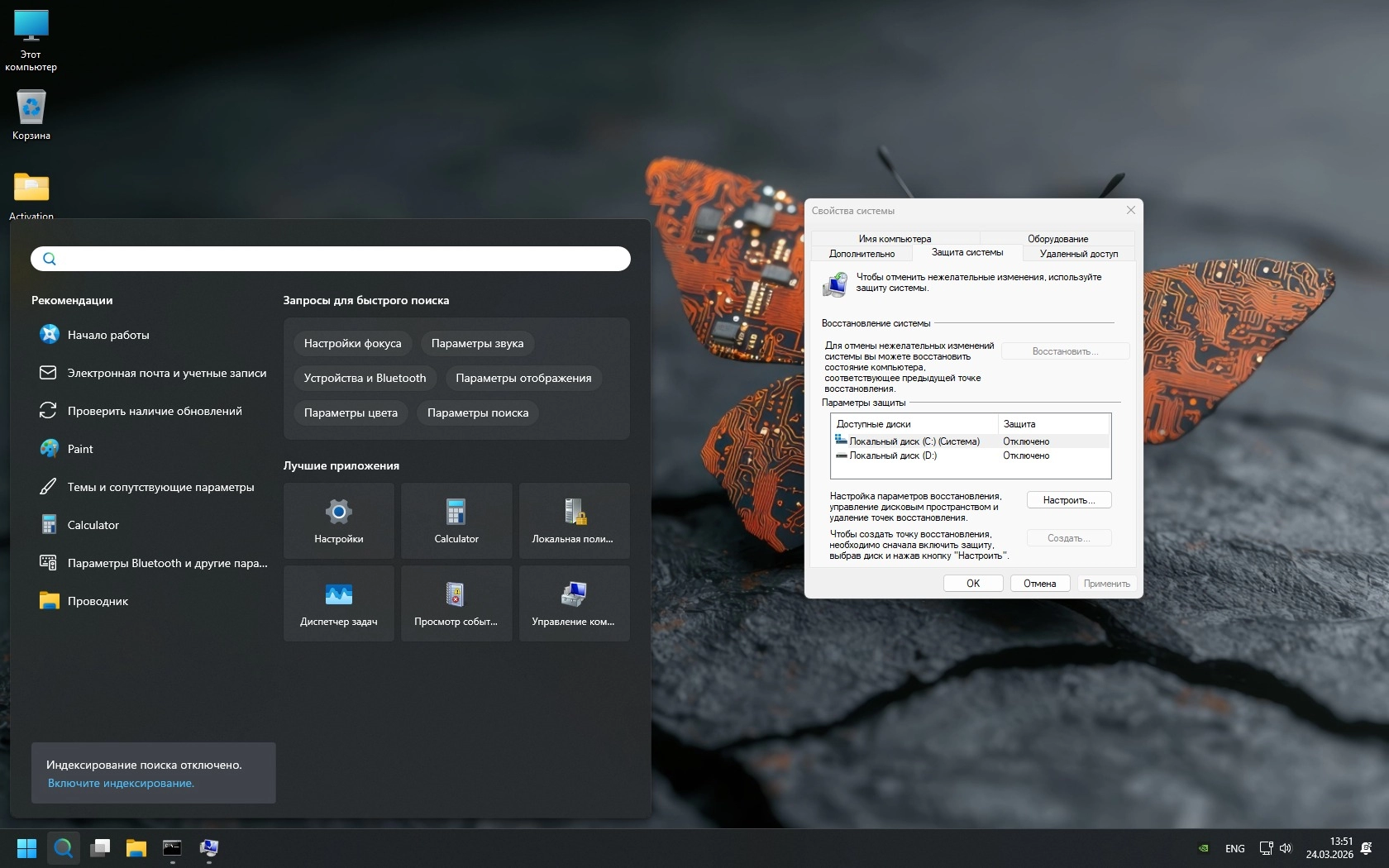
Task: Open File Explorer from the taskbar
Action: click(136, 848)
